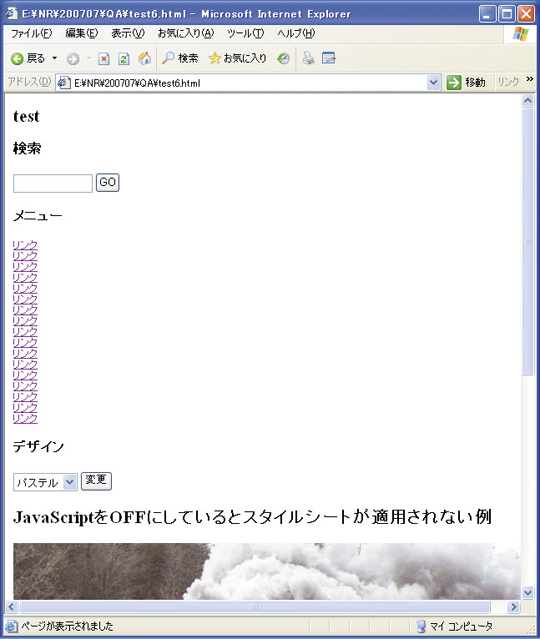
Task: Click the History icon in toolbar
Action: point(283,59)
